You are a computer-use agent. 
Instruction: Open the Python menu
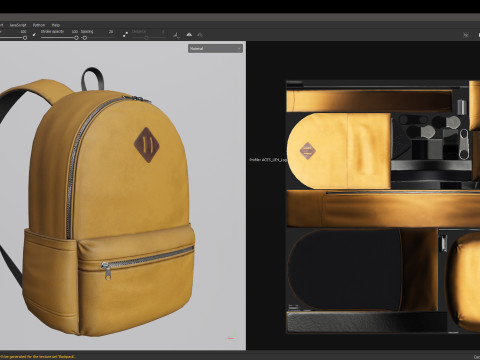point(39,25)
